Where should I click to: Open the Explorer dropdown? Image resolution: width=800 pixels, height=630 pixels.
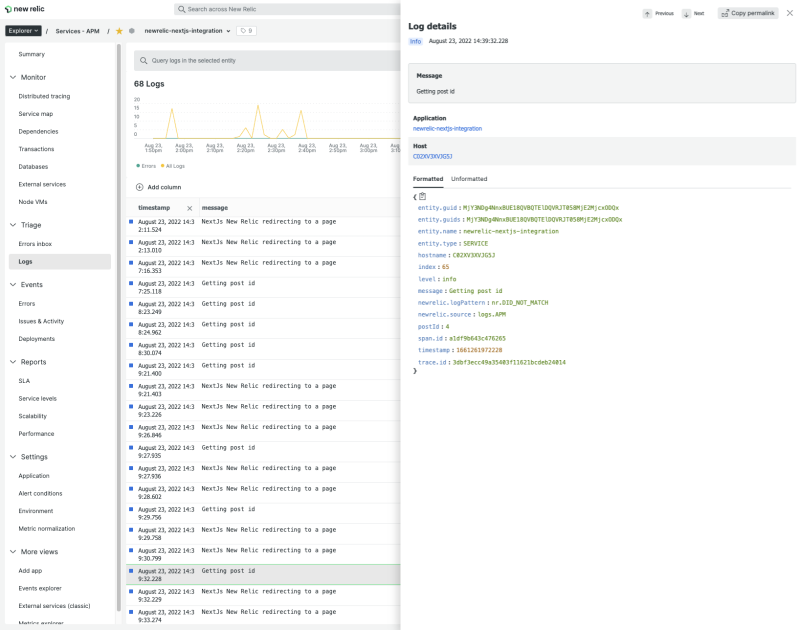point(22,30)
